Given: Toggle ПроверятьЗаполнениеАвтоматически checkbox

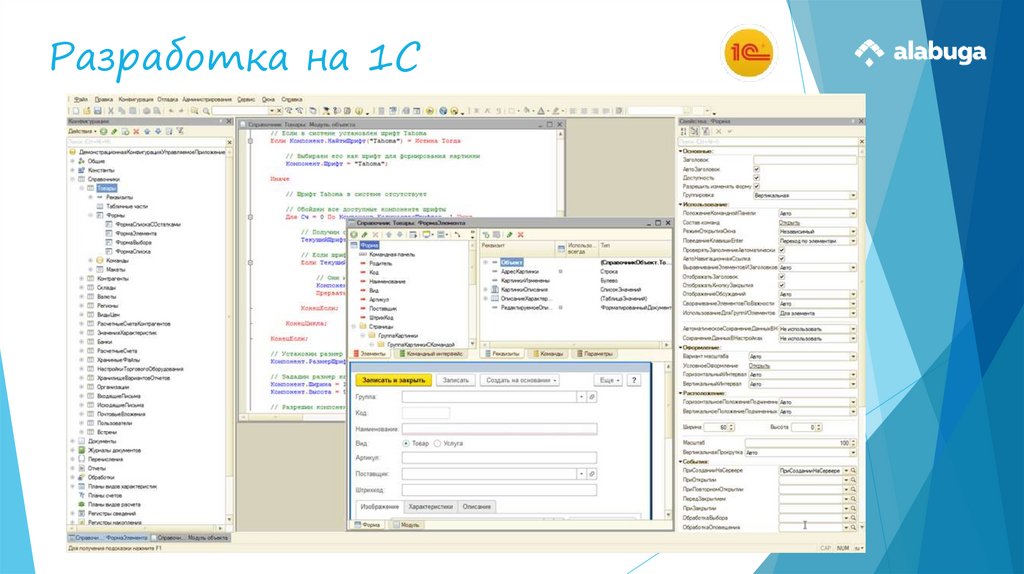Looking at the screenshot, I should [782, 250].
